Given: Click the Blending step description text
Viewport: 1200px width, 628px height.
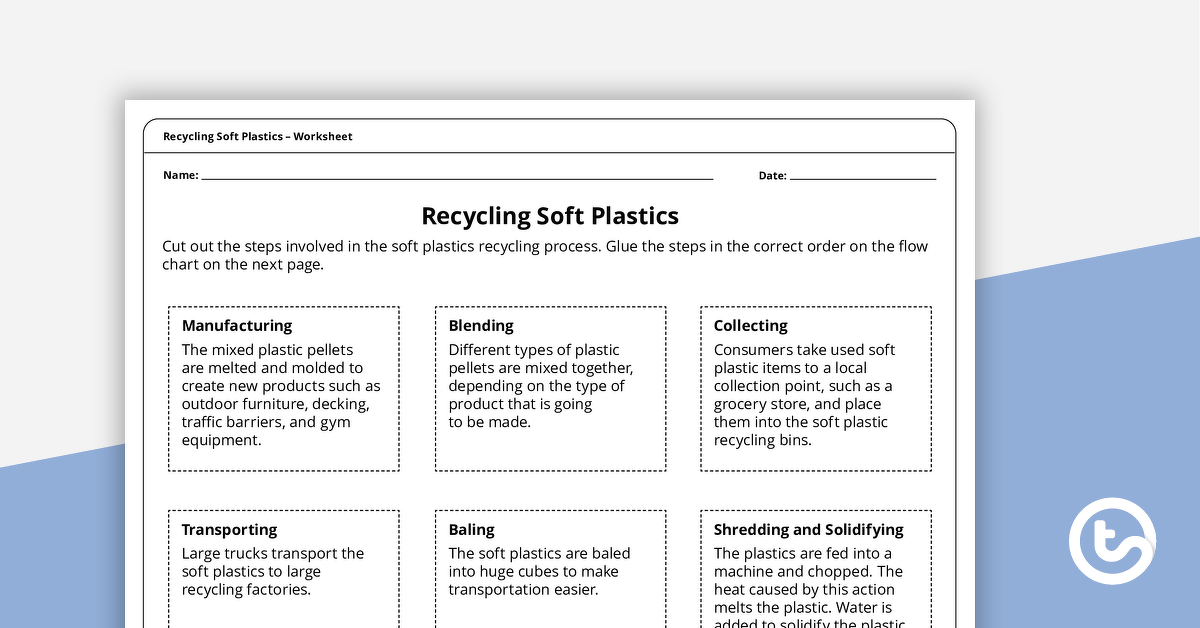Looking at the screenshot, I should (x=540, y=386).
